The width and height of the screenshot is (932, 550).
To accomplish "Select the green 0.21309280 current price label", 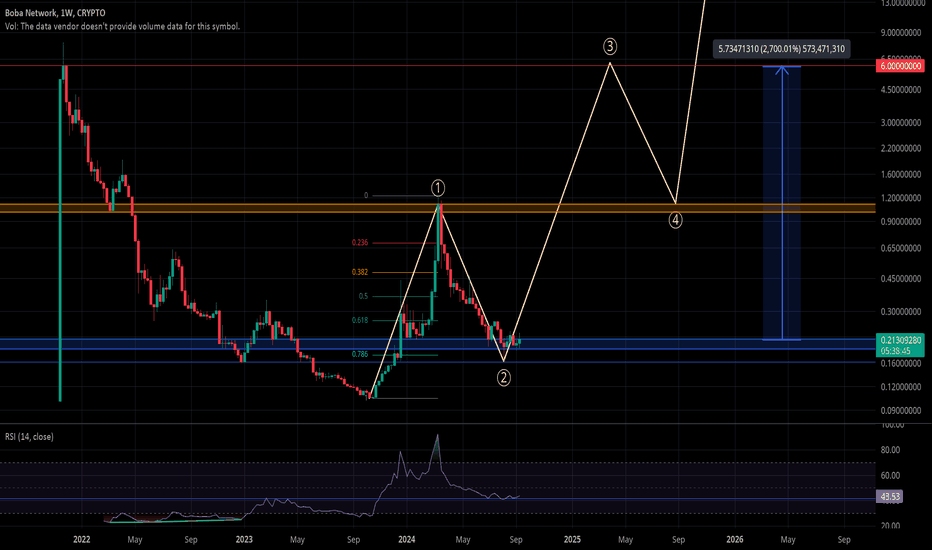I will (x=900, y=340).
